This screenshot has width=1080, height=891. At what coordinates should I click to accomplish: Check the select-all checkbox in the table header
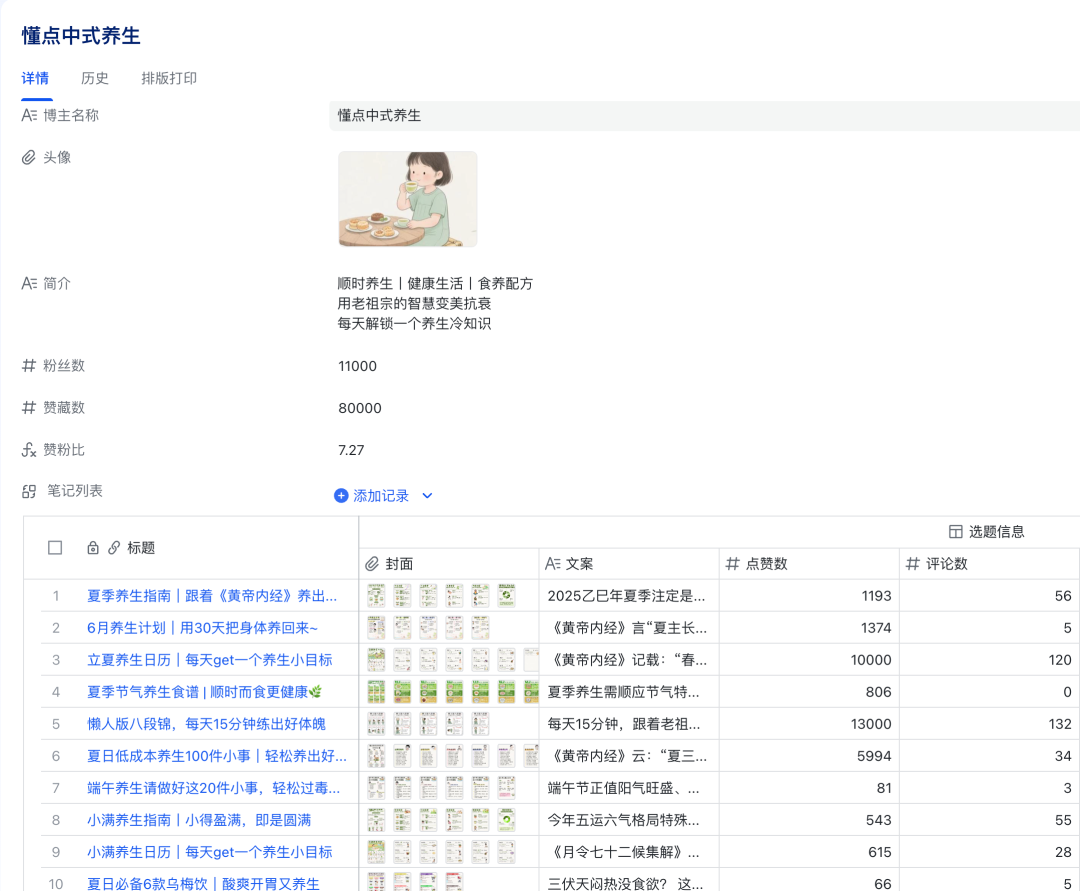pyautogui.click(x=54, y=548)
